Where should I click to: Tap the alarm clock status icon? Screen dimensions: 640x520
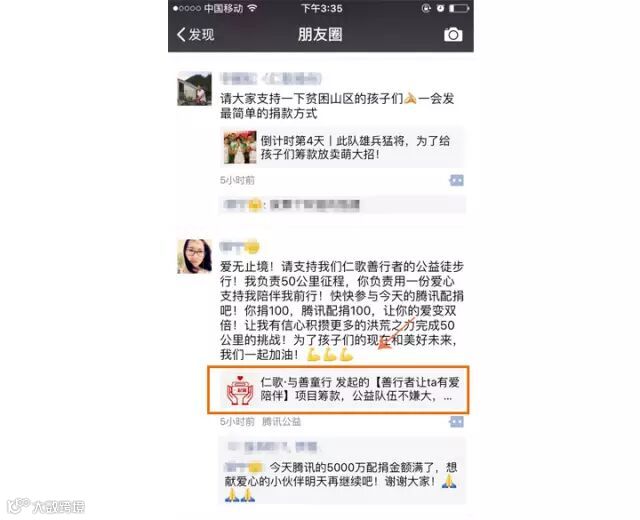click(440, 8)
